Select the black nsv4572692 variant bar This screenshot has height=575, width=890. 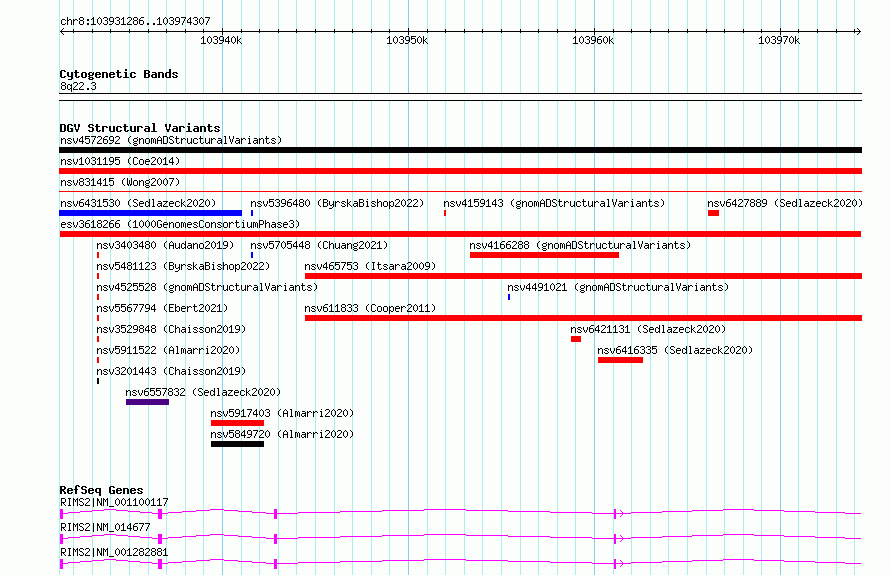point(460,150)
